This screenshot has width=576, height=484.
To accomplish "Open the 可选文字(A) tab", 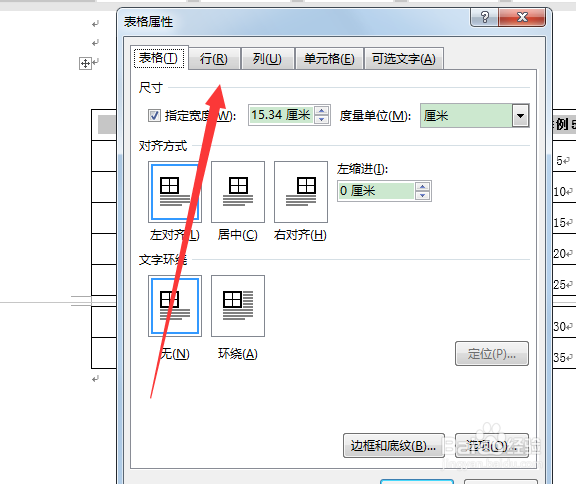I will pyautogui.click(x=404, y=59).
